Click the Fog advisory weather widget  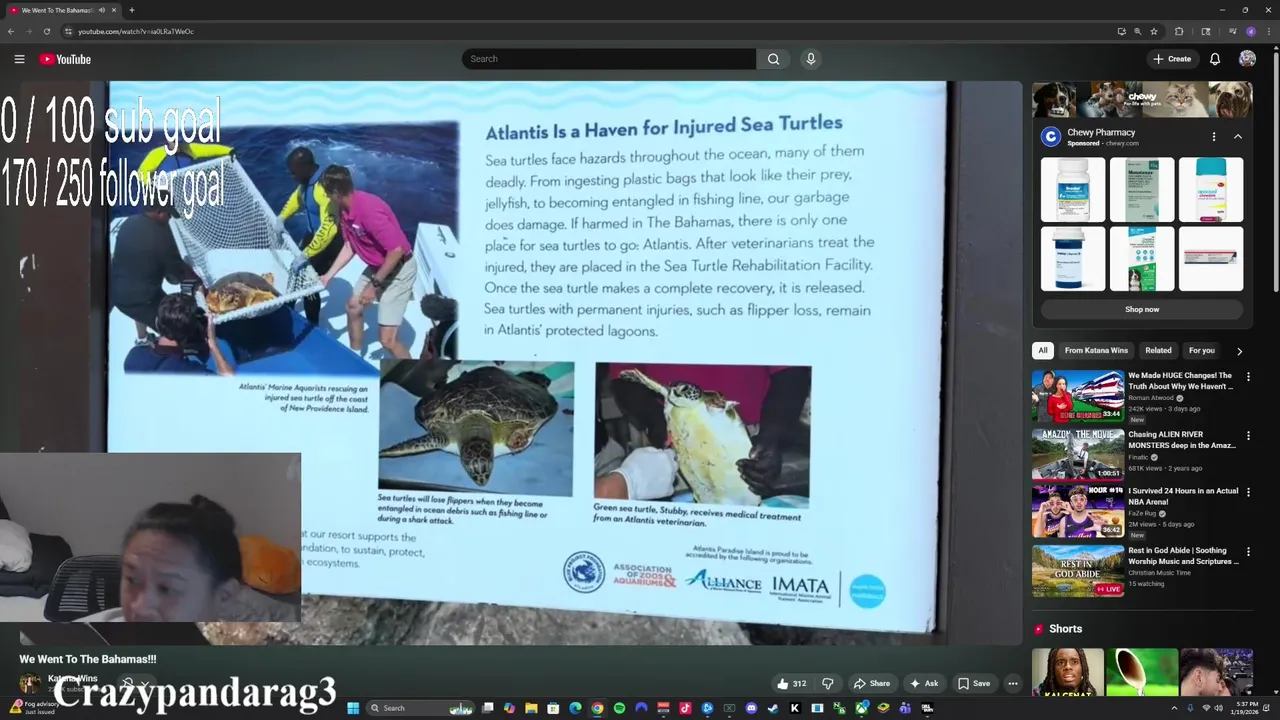point(33,708)
